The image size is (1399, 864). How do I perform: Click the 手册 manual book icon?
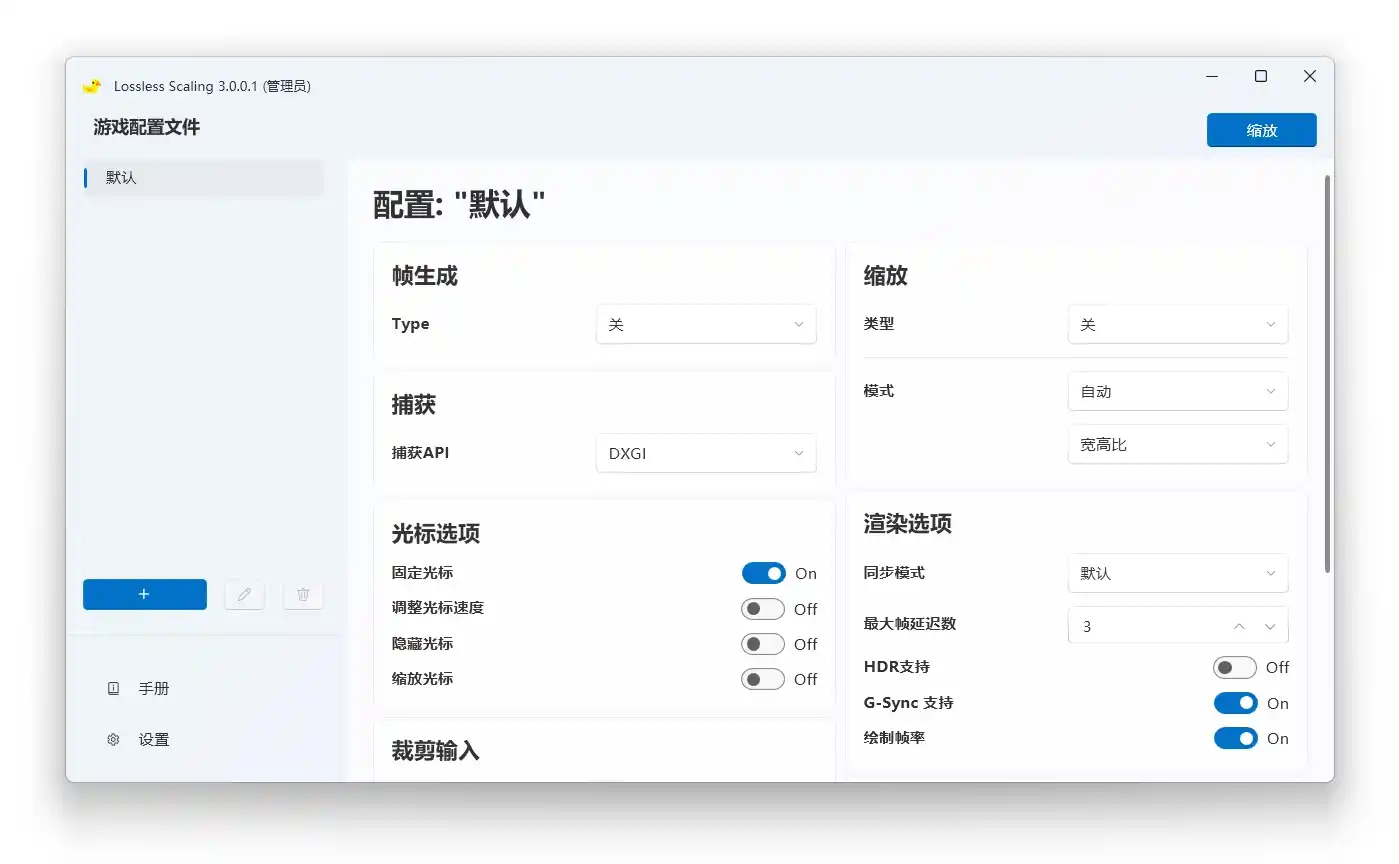[x=114, y=689]
